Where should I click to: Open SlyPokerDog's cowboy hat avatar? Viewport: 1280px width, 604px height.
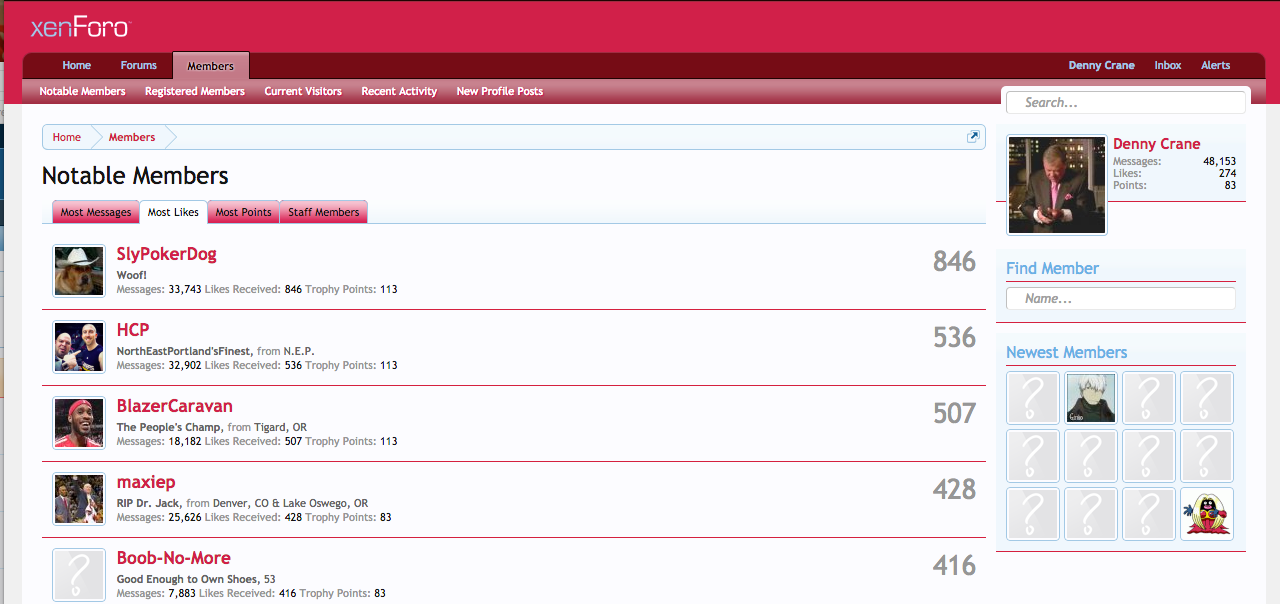click(x=79, y=271)
